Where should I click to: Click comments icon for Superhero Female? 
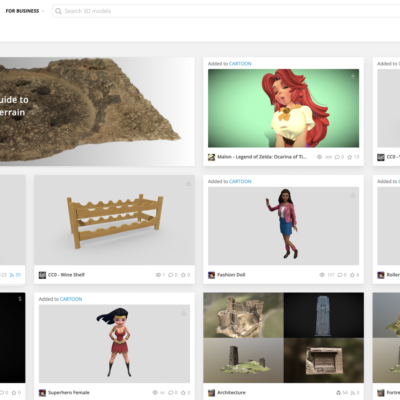(x=171, y=393)
